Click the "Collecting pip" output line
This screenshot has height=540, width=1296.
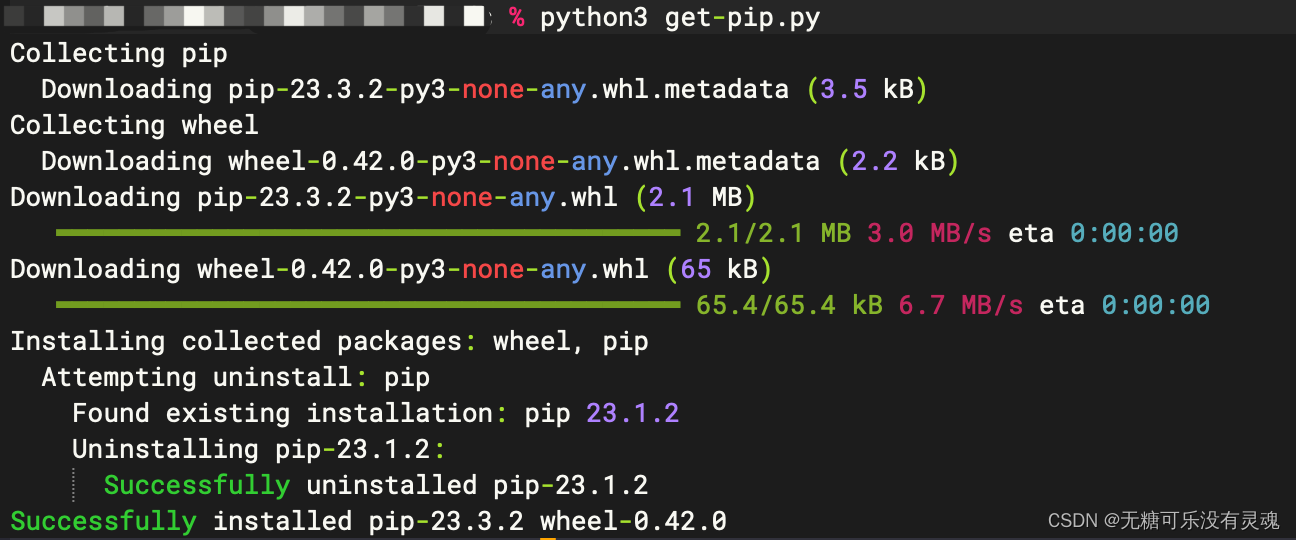coord(119,53)
